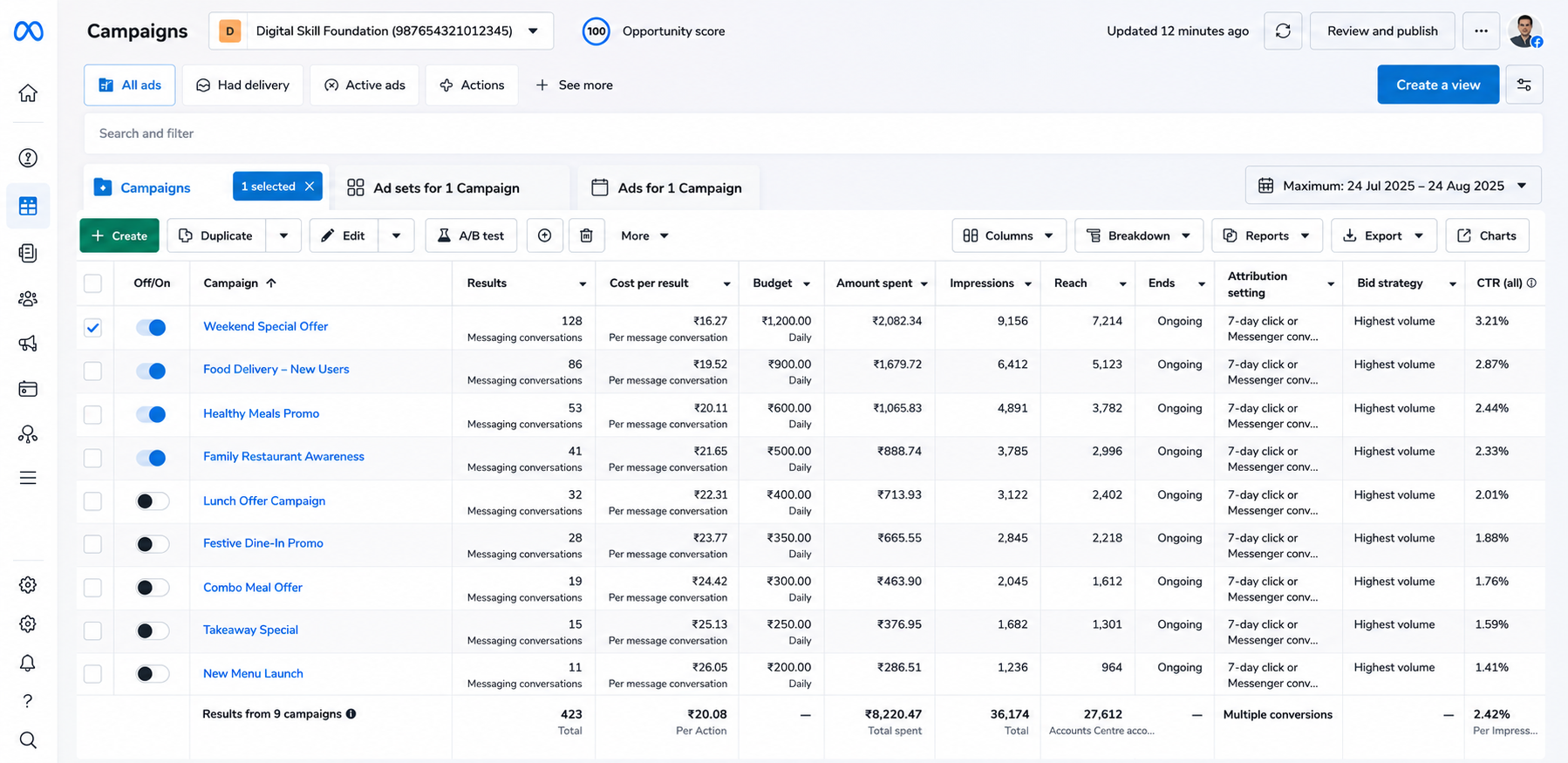Click the Opportunity score 100 indicator
Screen dimensions: 1568x763
coord(597,31)
